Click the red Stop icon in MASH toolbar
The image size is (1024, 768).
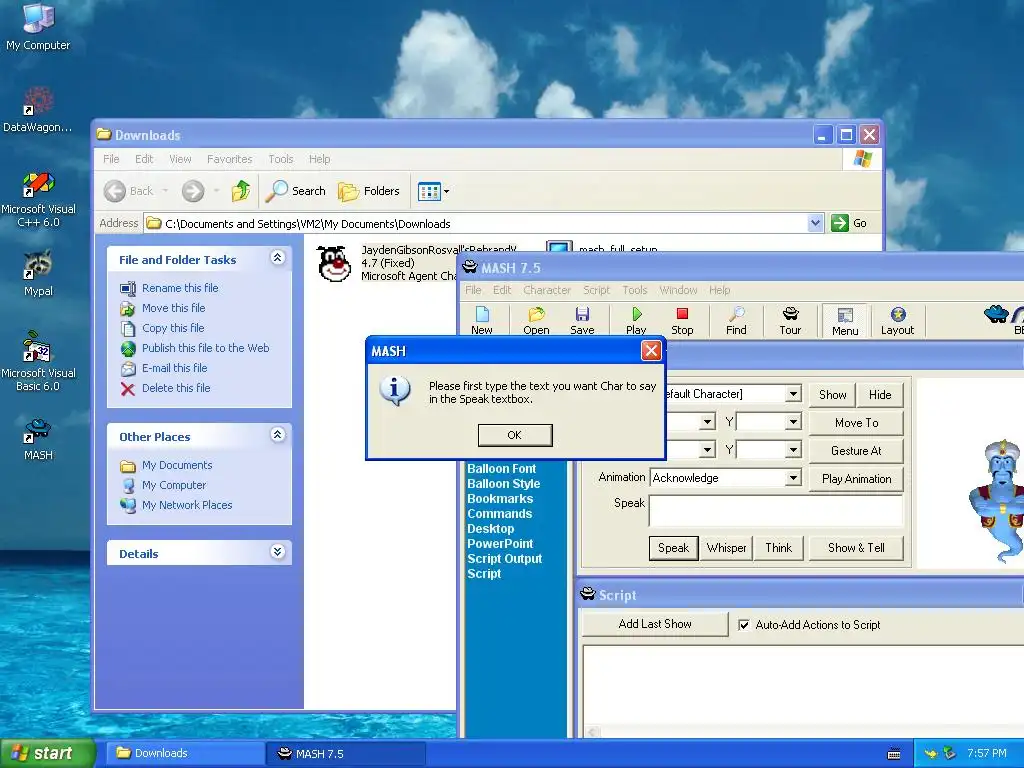coord(682,321)
